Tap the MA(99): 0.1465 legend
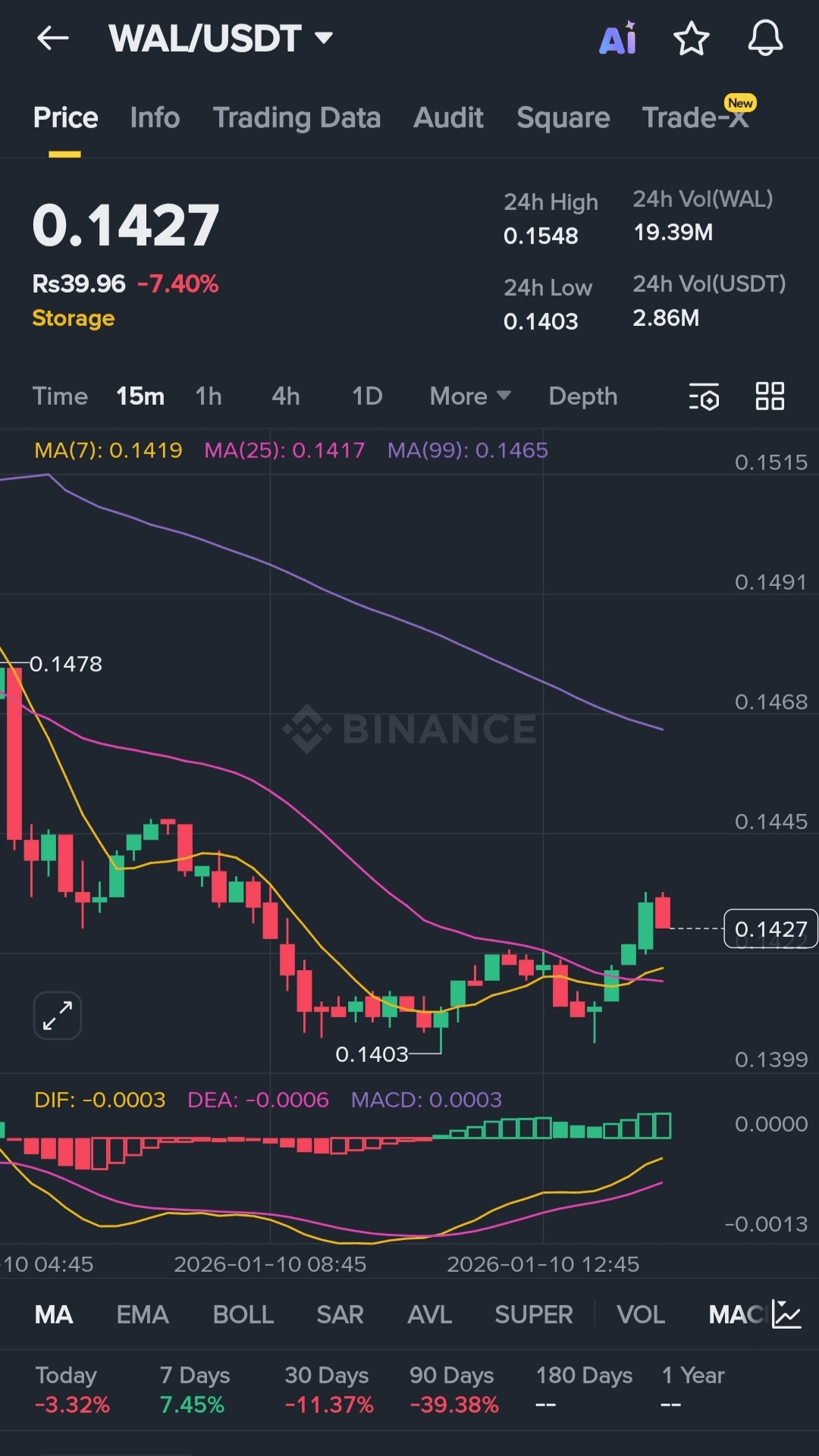 pos(467,450)
